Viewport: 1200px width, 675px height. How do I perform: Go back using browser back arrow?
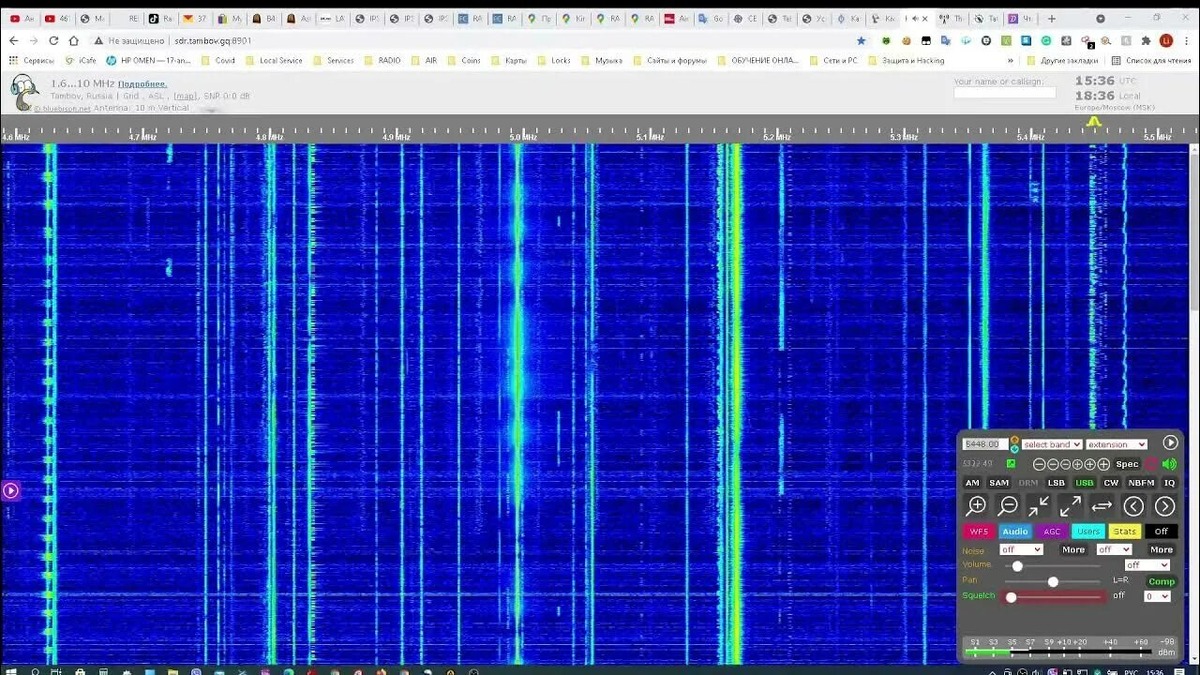coord(13,41)
